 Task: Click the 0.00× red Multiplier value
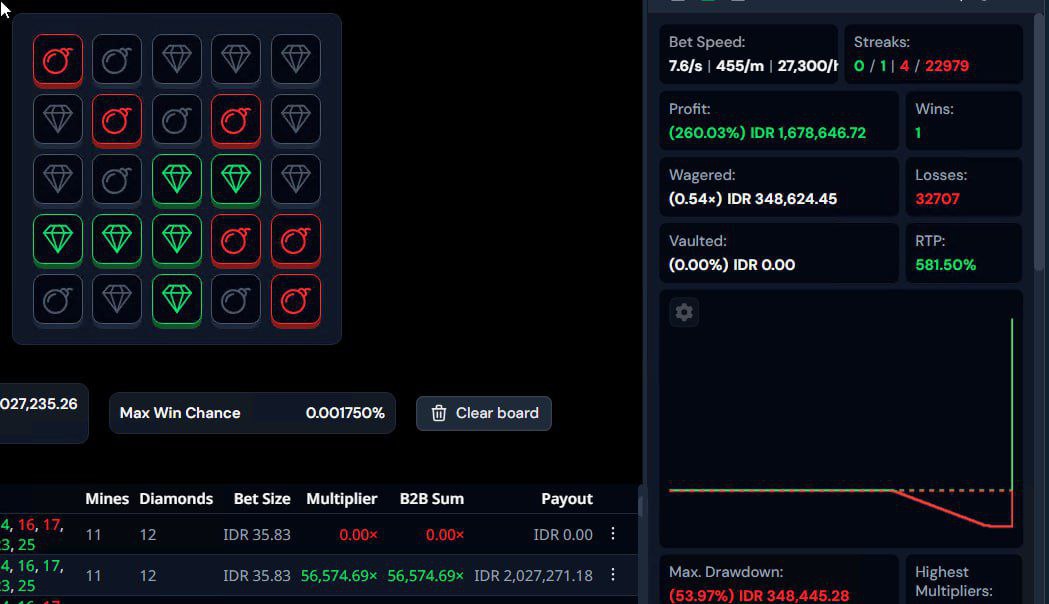359,535
